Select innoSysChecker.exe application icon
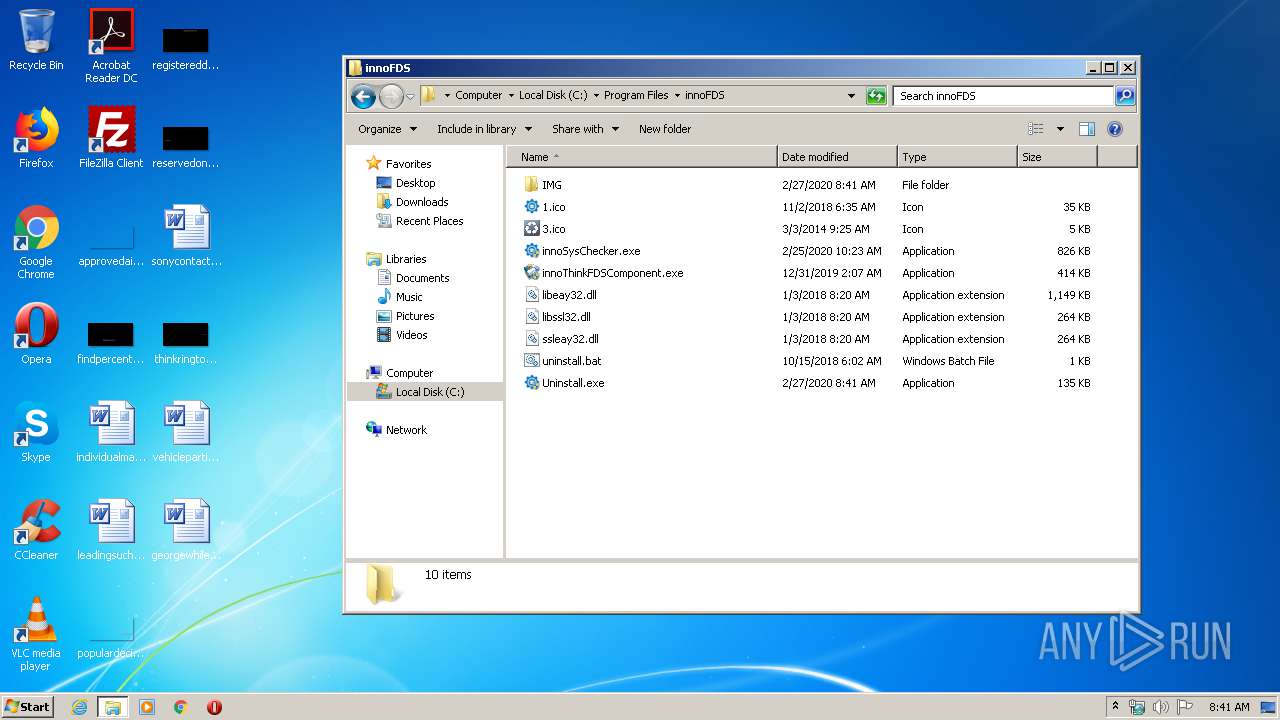This screenshot has width=1280, height=720. [531, 251]
